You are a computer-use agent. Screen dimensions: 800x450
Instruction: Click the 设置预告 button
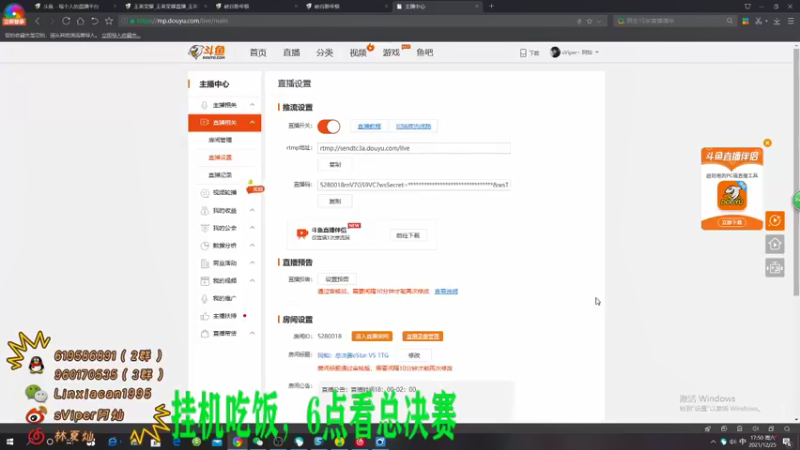coord(337,279)
